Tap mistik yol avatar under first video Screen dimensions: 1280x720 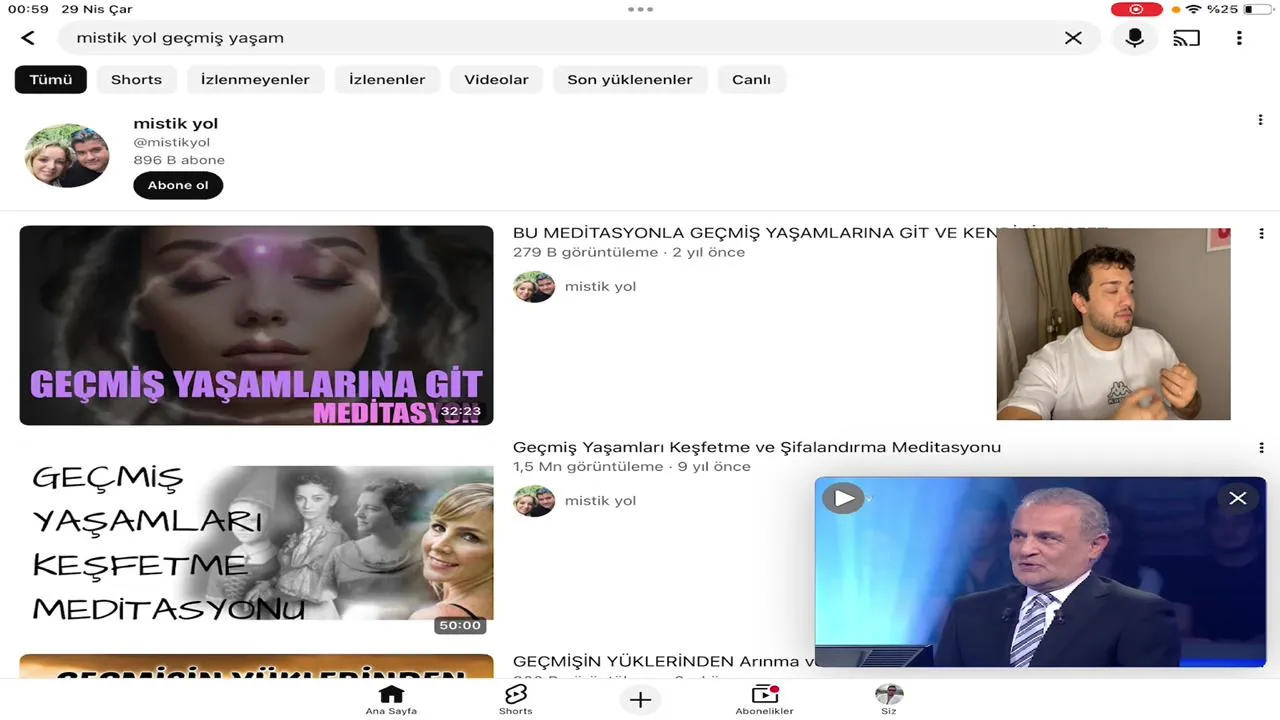pos(534,287)
